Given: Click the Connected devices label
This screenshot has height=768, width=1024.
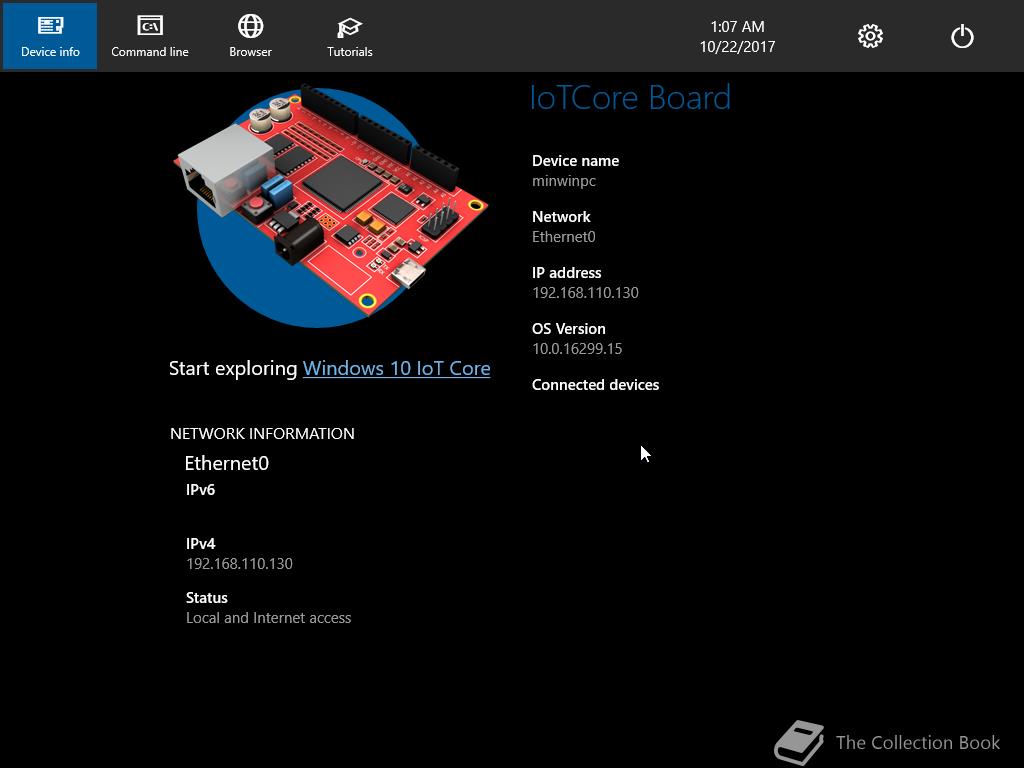Looking at the screenshot, I should pyautogui.click(x=596, y=385).
